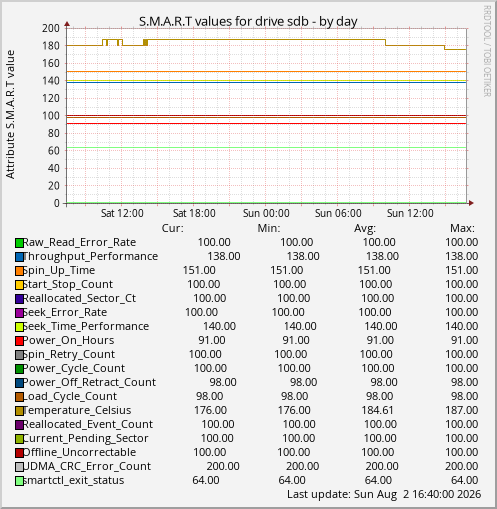
Task: Click the 'Sun 06:00' x-axis label
Action: point(338,213)
